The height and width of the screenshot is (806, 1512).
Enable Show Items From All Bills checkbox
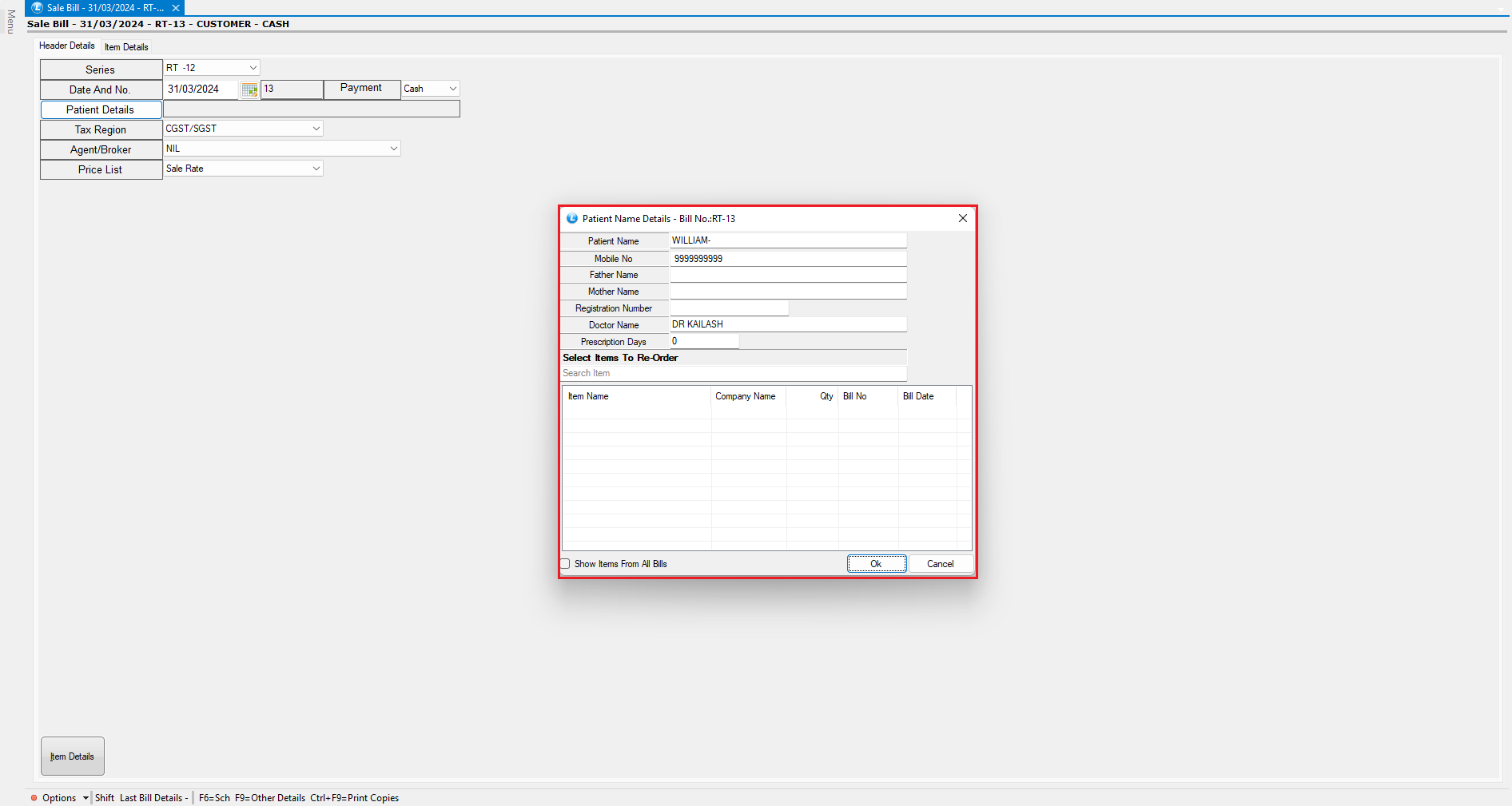tap(566, 564)
